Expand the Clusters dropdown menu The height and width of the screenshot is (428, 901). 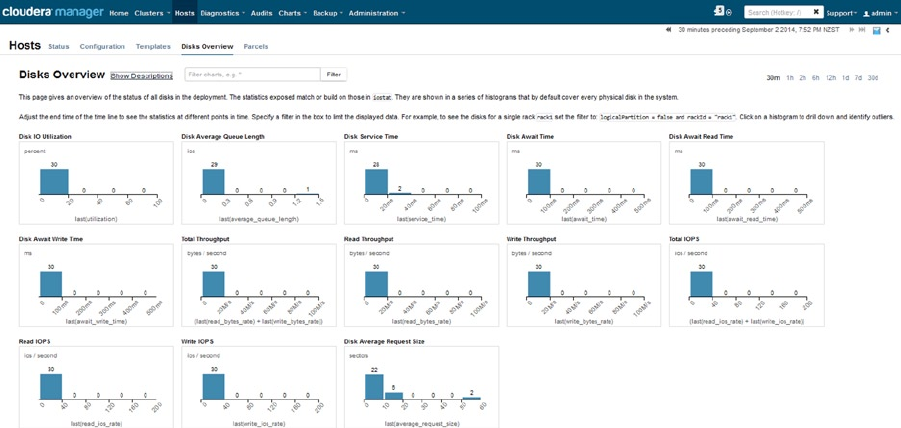(x=152, y=13)
